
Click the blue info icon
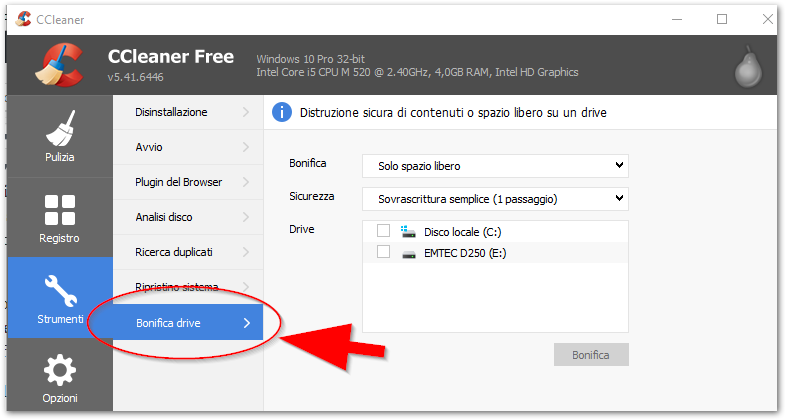click(x=282, y=112)
